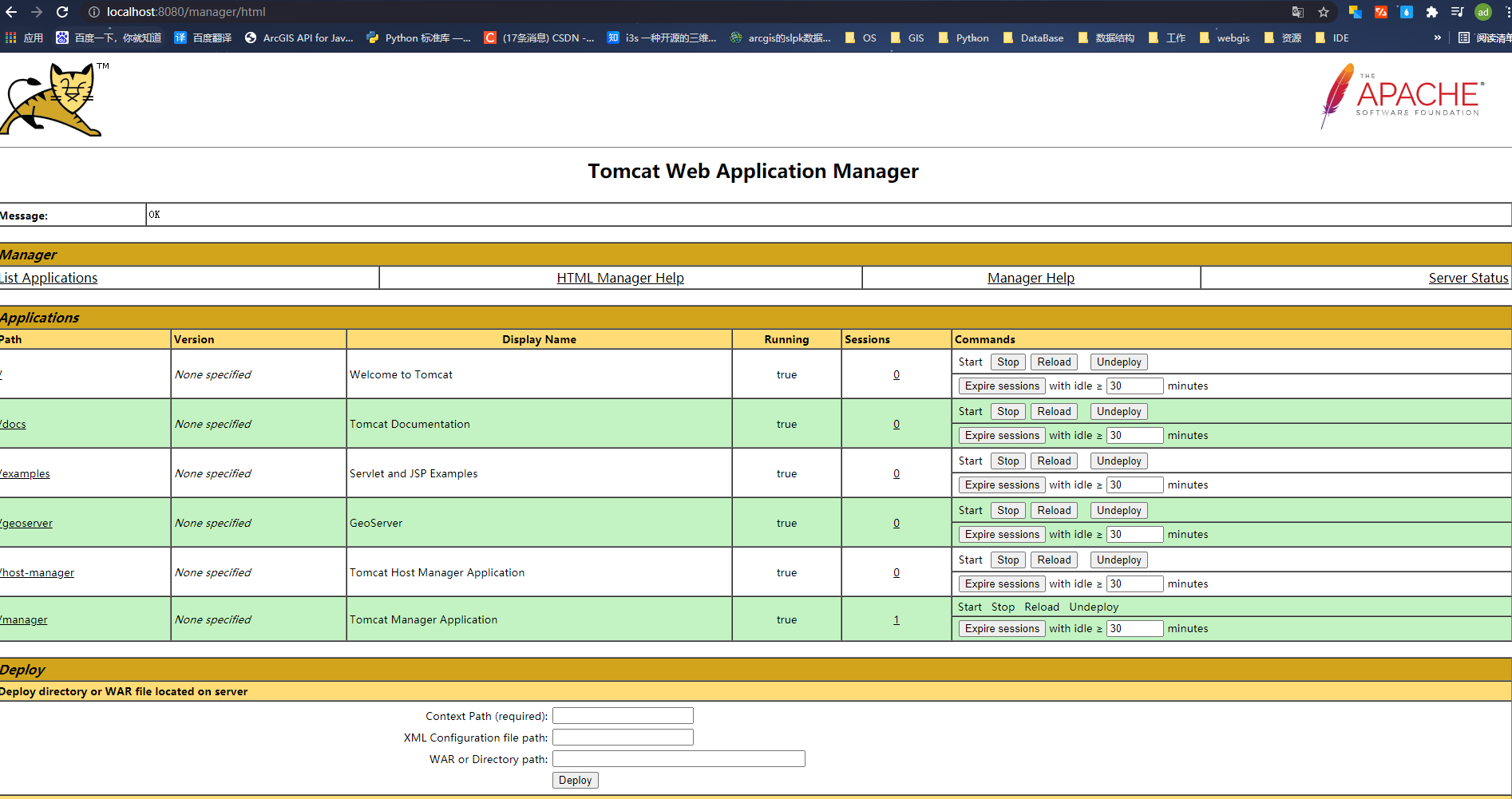Viewport: 1512px width, 799px height.
Task: View the /manager sessions count link
Action: (x=897, y=619)
